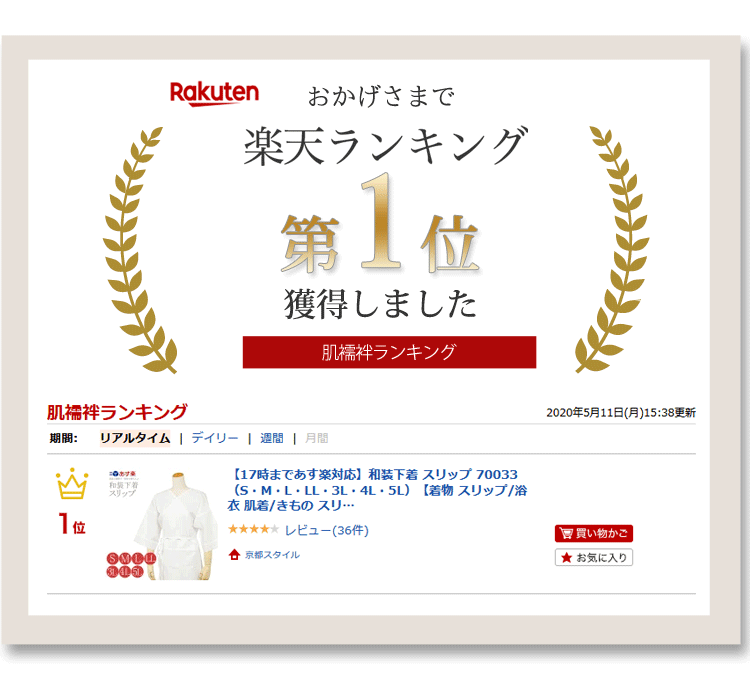Switch to the デイリー ranking tab

pyautogui.click(x=215, y=438)
